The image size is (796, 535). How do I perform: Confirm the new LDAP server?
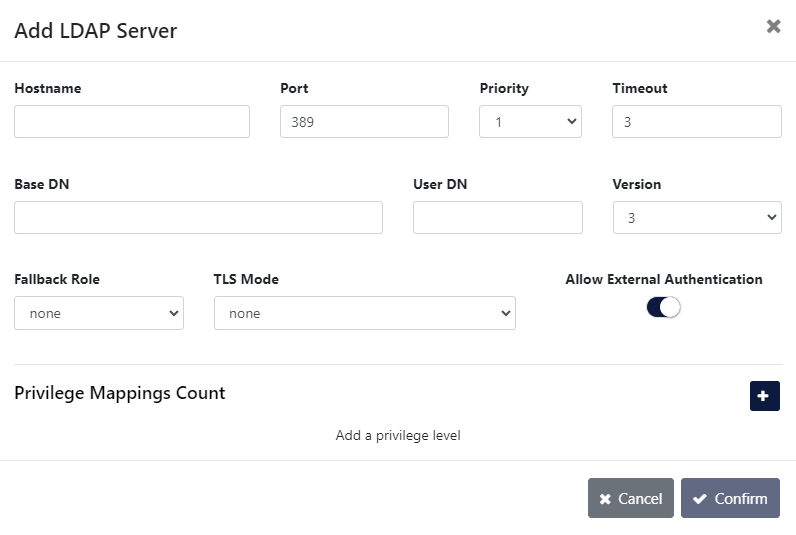pos(730,498)
